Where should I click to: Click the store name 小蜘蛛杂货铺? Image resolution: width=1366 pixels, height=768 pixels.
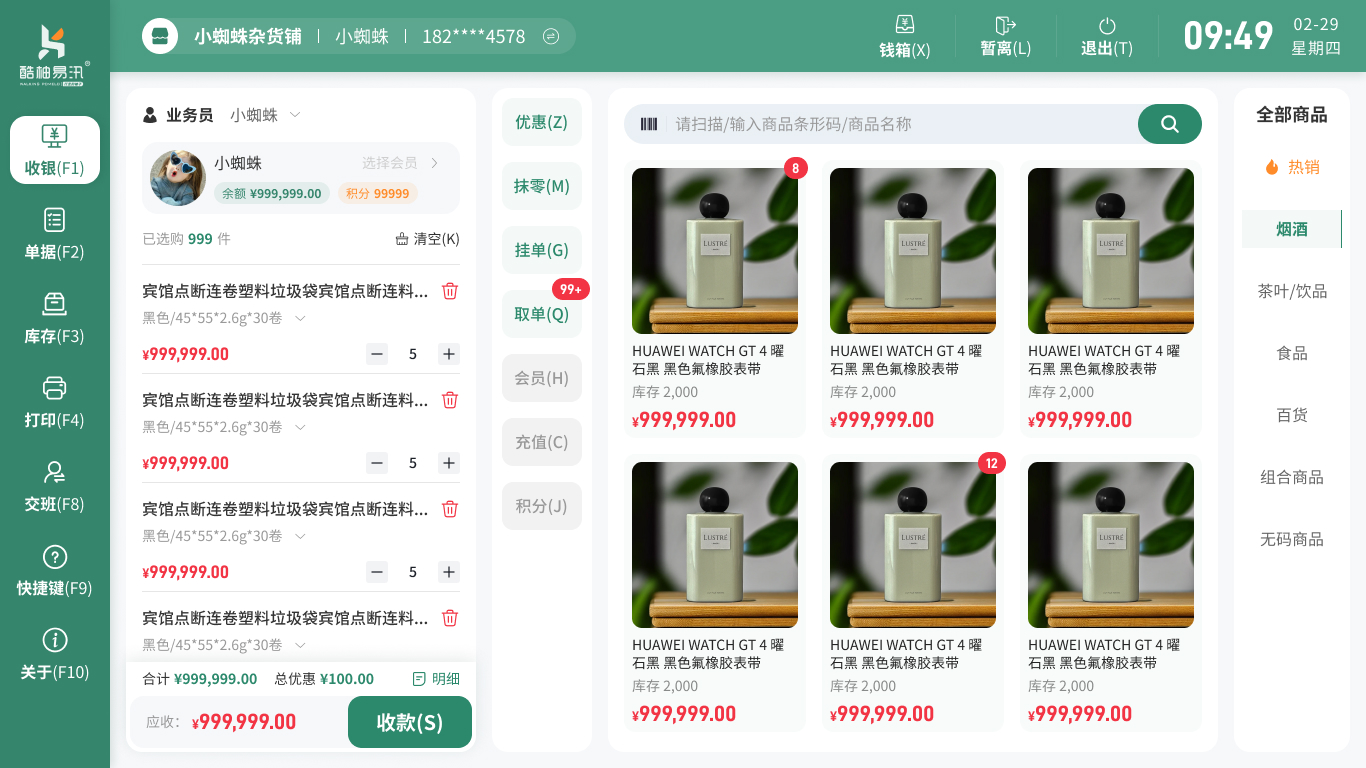tap(248, 36)
